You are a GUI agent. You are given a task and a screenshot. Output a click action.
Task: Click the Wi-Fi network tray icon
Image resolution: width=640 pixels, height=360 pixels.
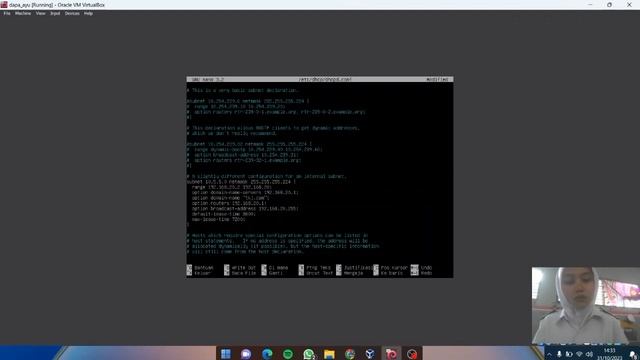pos(579,354)
